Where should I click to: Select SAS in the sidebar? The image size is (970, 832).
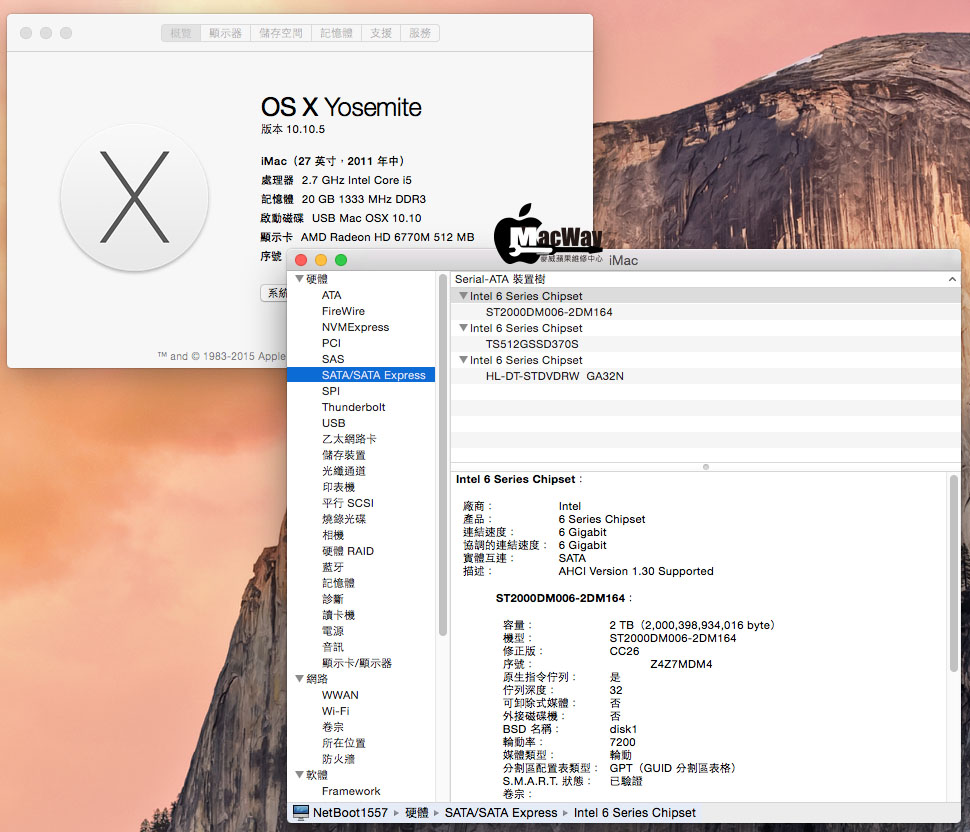333,359
